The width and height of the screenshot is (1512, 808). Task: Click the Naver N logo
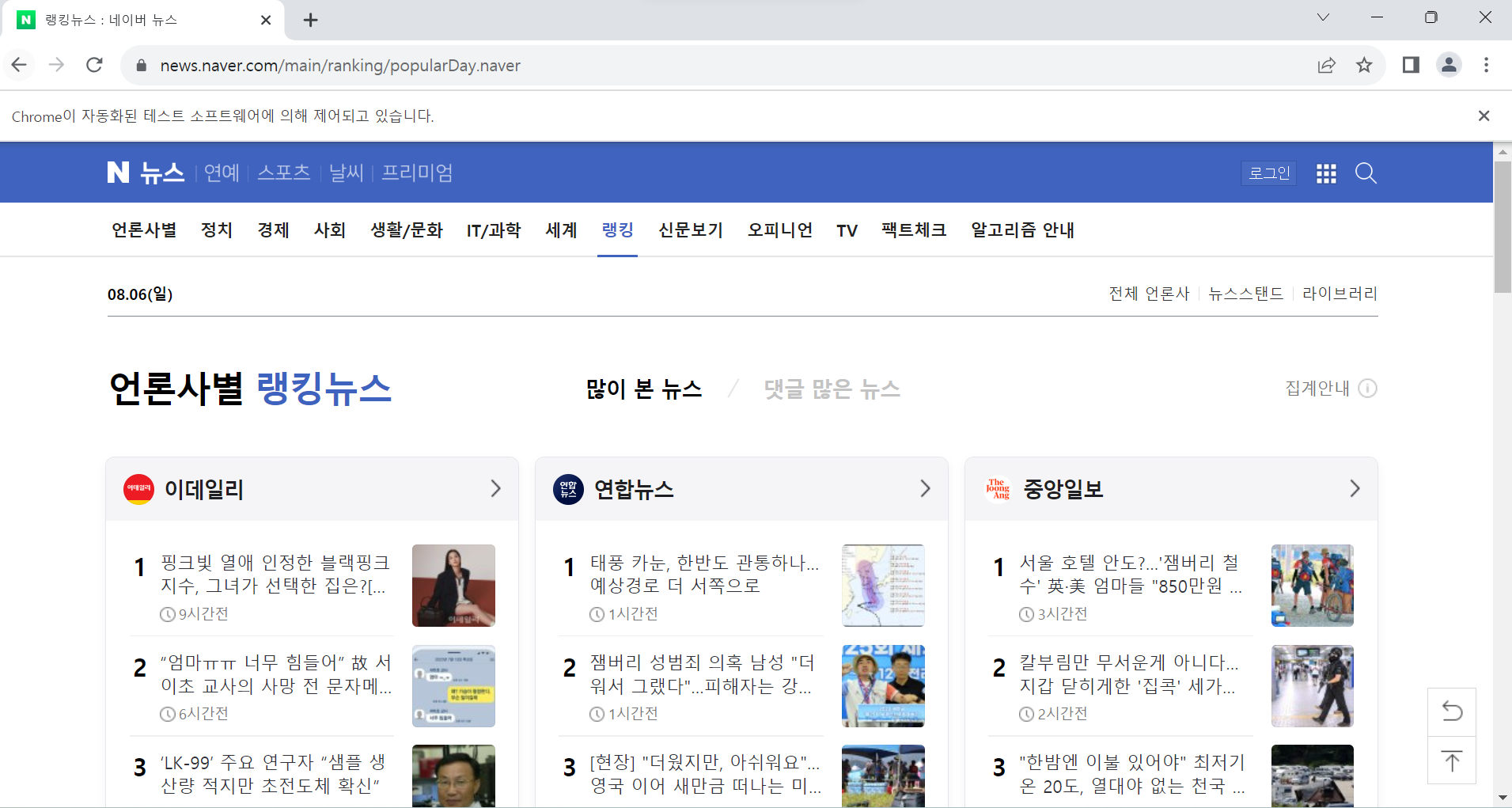[x=119, y=173]
